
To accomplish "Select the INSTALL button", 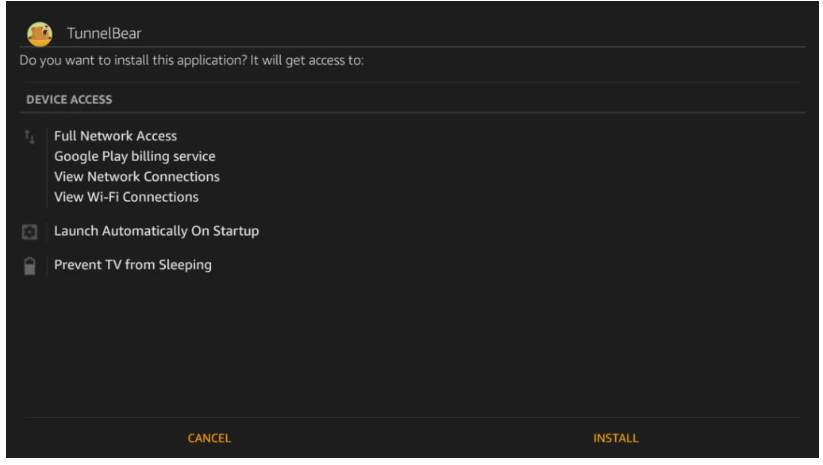I will point(616,438).
